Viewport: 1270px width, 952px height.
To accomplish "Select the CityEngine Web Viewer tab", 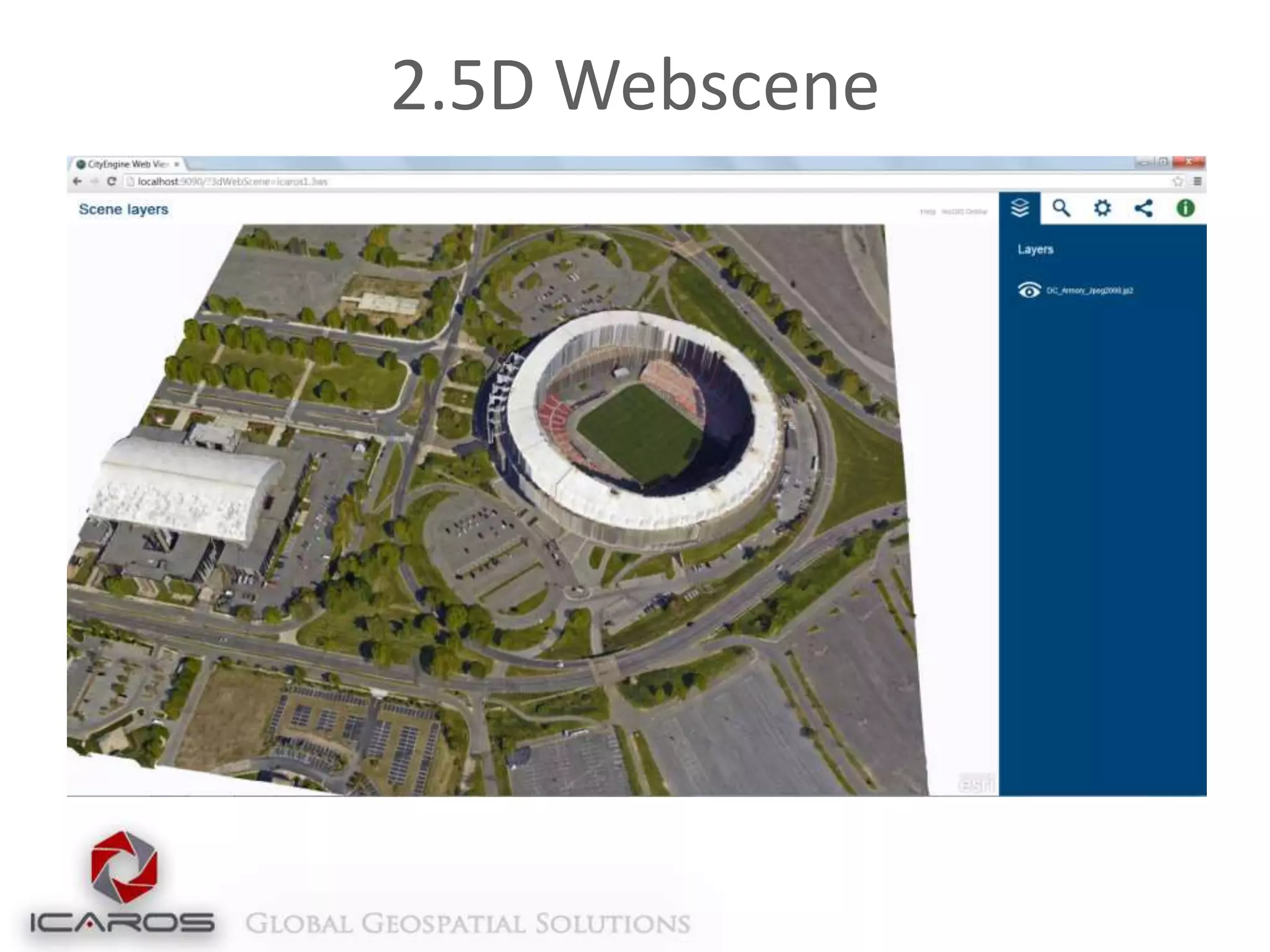I will click(x=126, y=164).
